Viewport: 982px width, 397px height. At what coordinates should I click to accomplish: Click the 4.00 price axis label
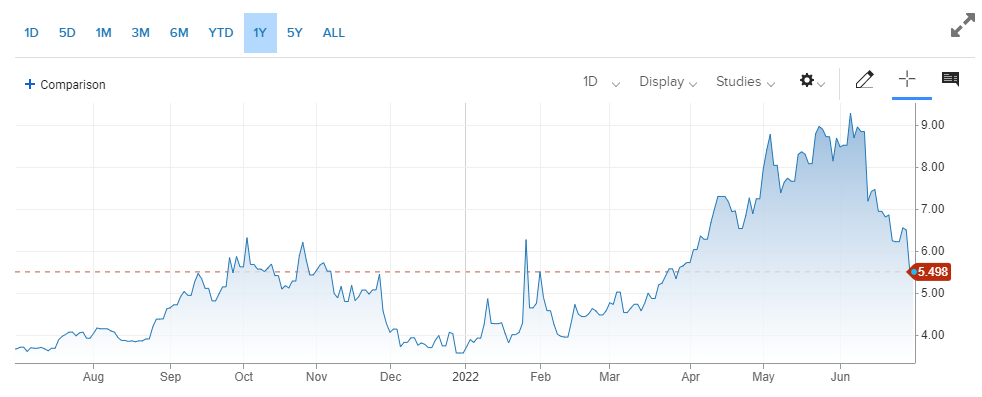pyautogui.click(x=934, y=334)
